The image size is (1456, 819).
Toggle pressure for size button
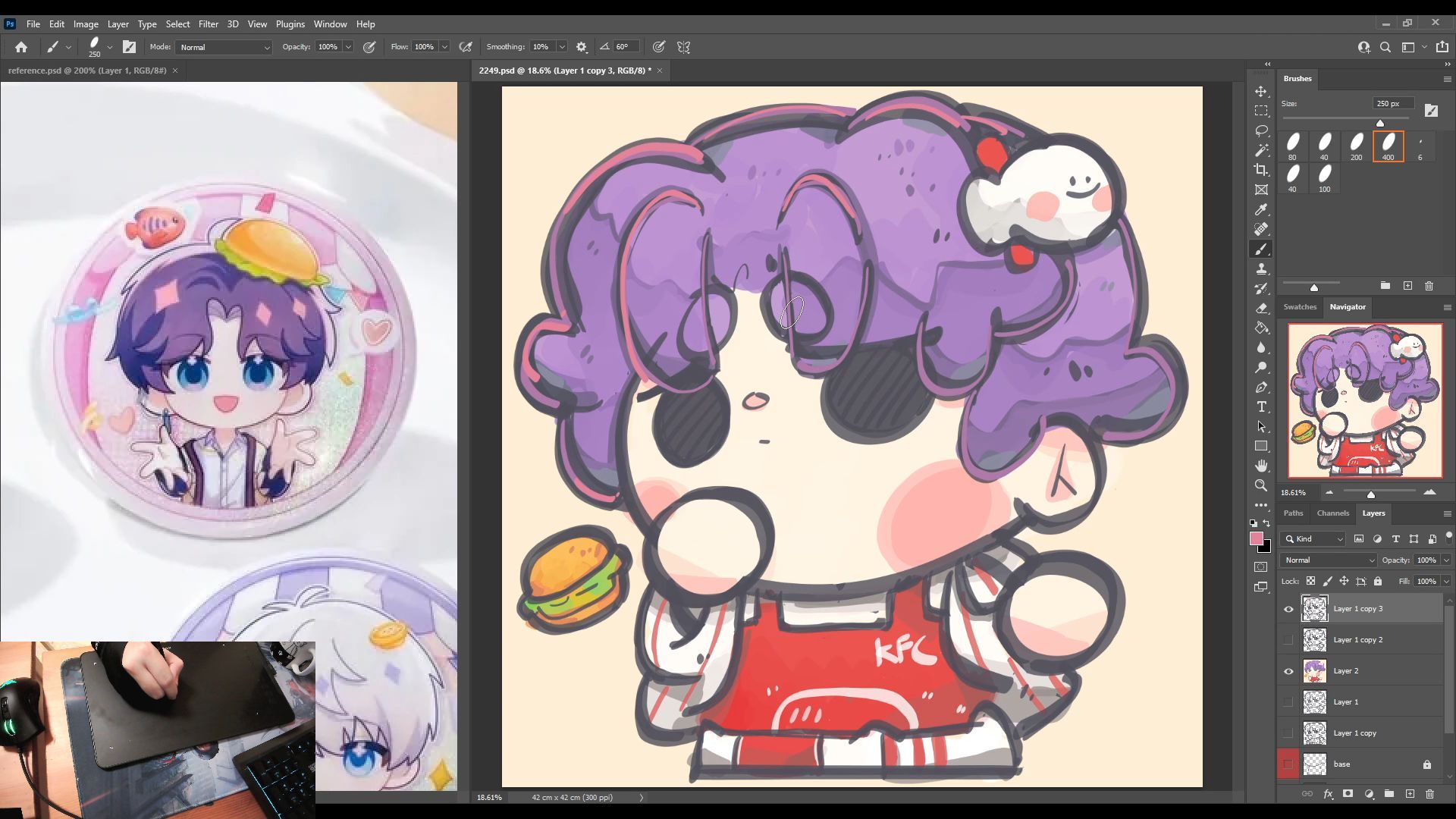point(659,47)
